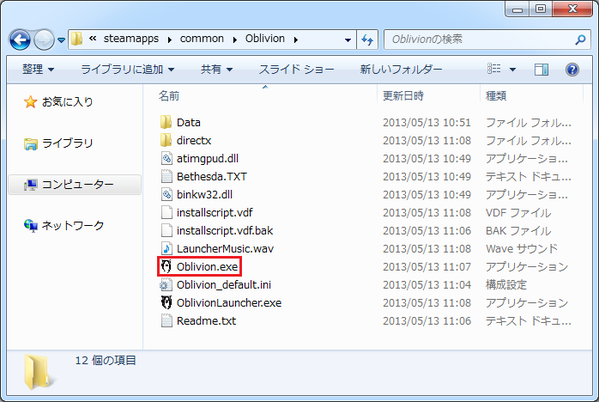Expand the arrow after common breadcrumb
Viewport: 599px width, 402px height.
(x=235, y=39)
